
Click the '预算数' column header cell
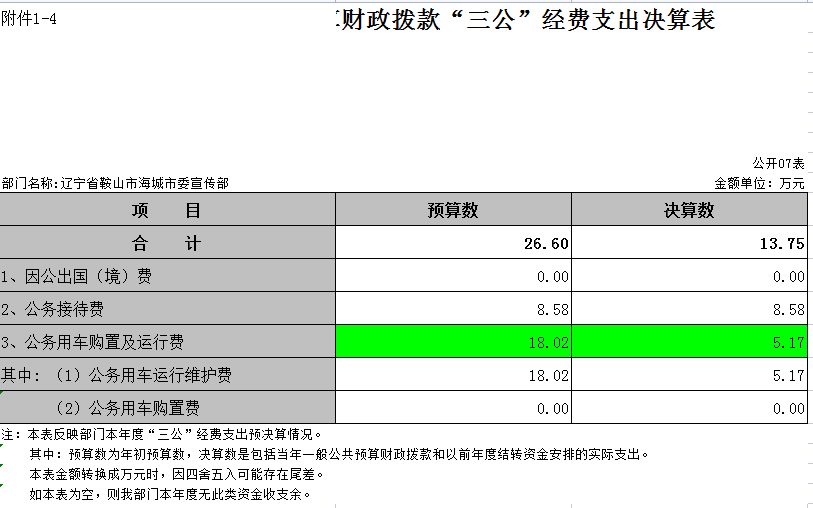point(453,210)
